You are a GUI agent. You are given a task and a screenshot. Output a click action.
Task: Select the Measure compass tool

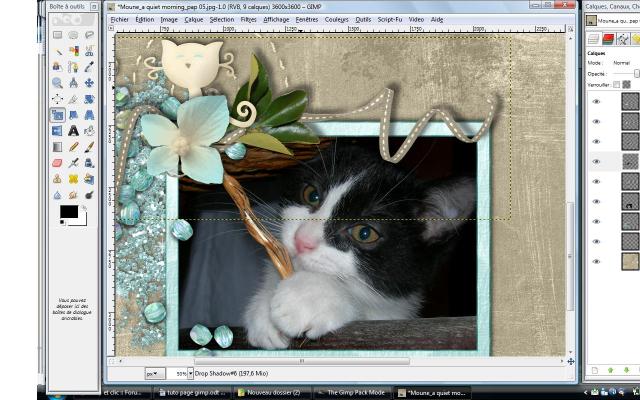click(x=73, y=83)
